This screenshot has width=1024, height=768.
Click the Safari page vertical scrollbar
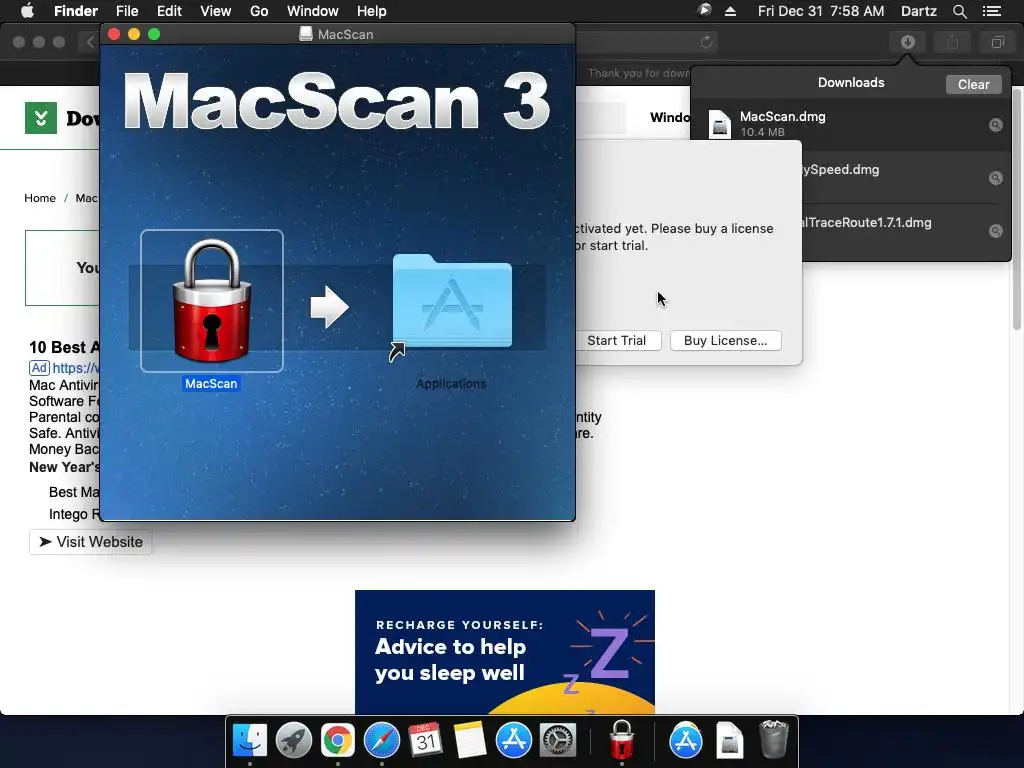pyautogui.click(x=1017, y=209)
